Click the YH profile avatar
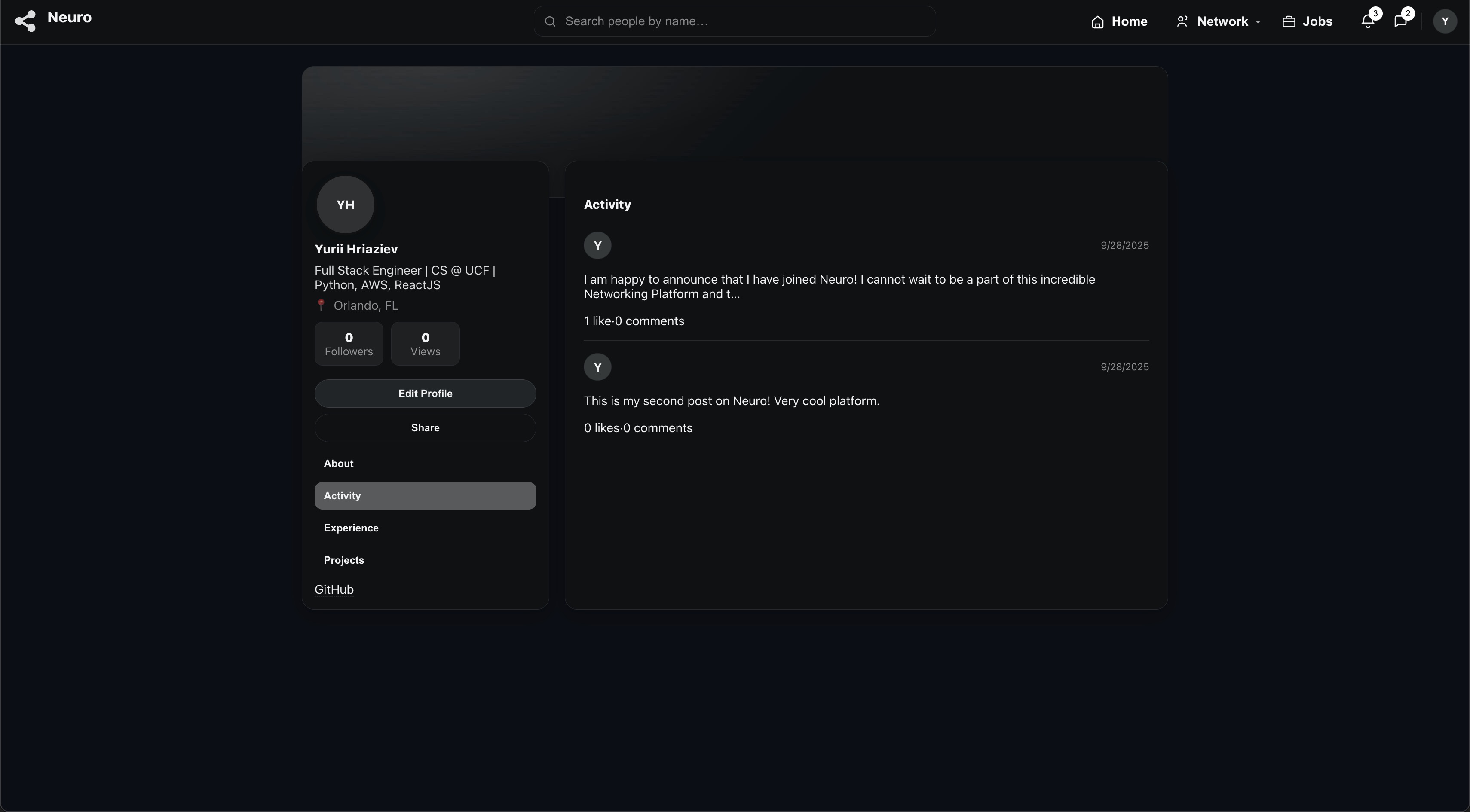Viewport: 1470px width, 812px height. pos(345,205)
